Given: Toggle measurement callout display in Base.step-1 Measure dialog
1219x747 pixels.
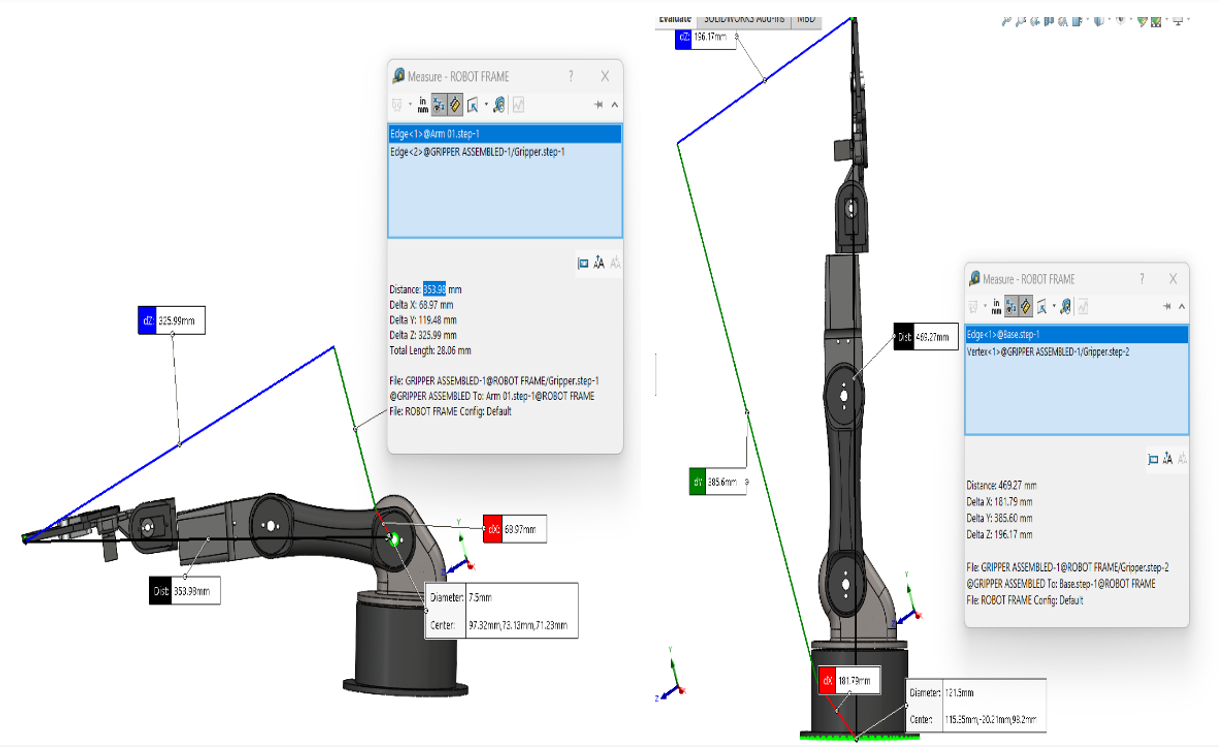Looking at the screenshot, I should [1153, 459].
